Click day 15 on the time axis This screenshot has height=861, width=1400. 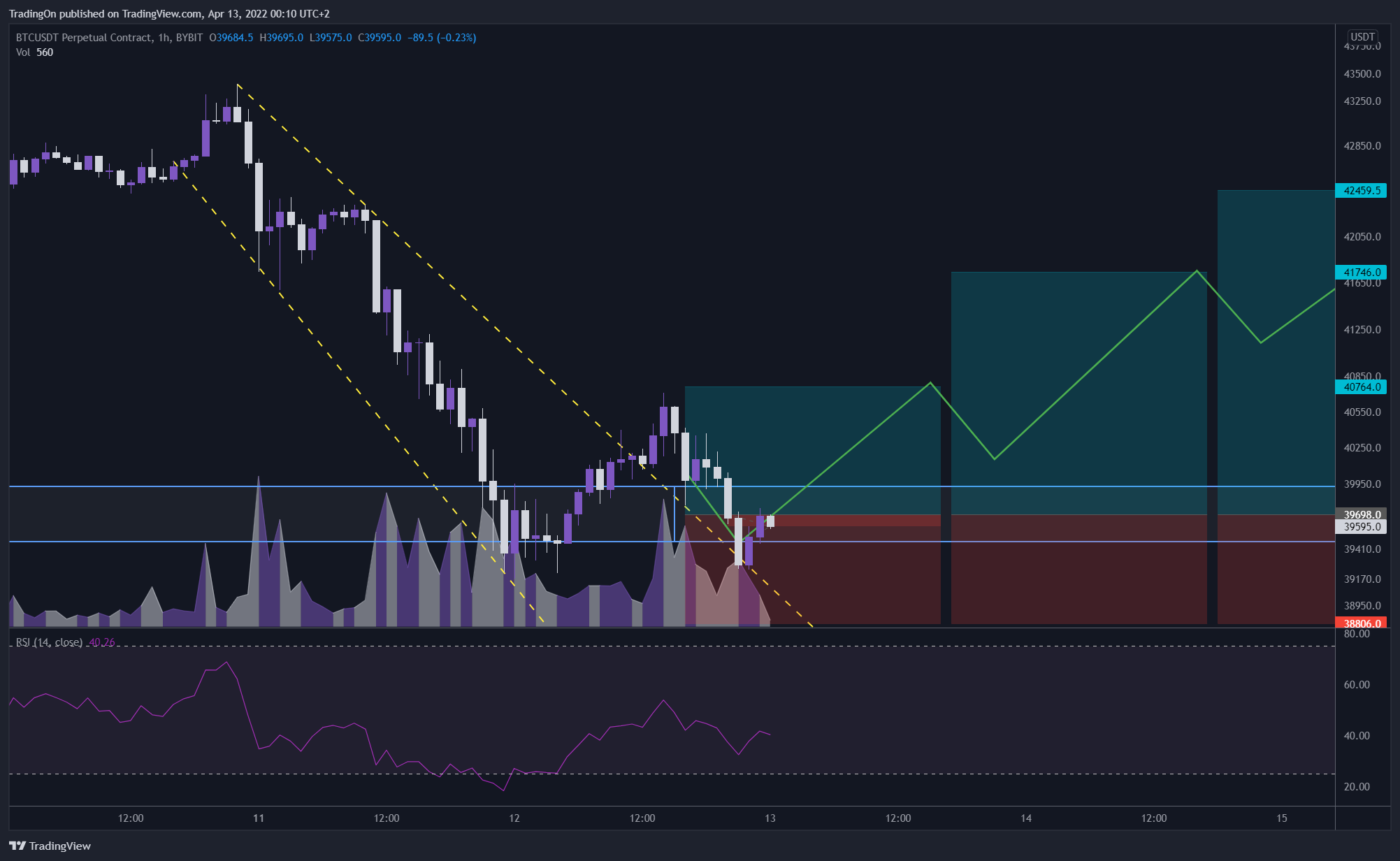[x=1282, y=818]
